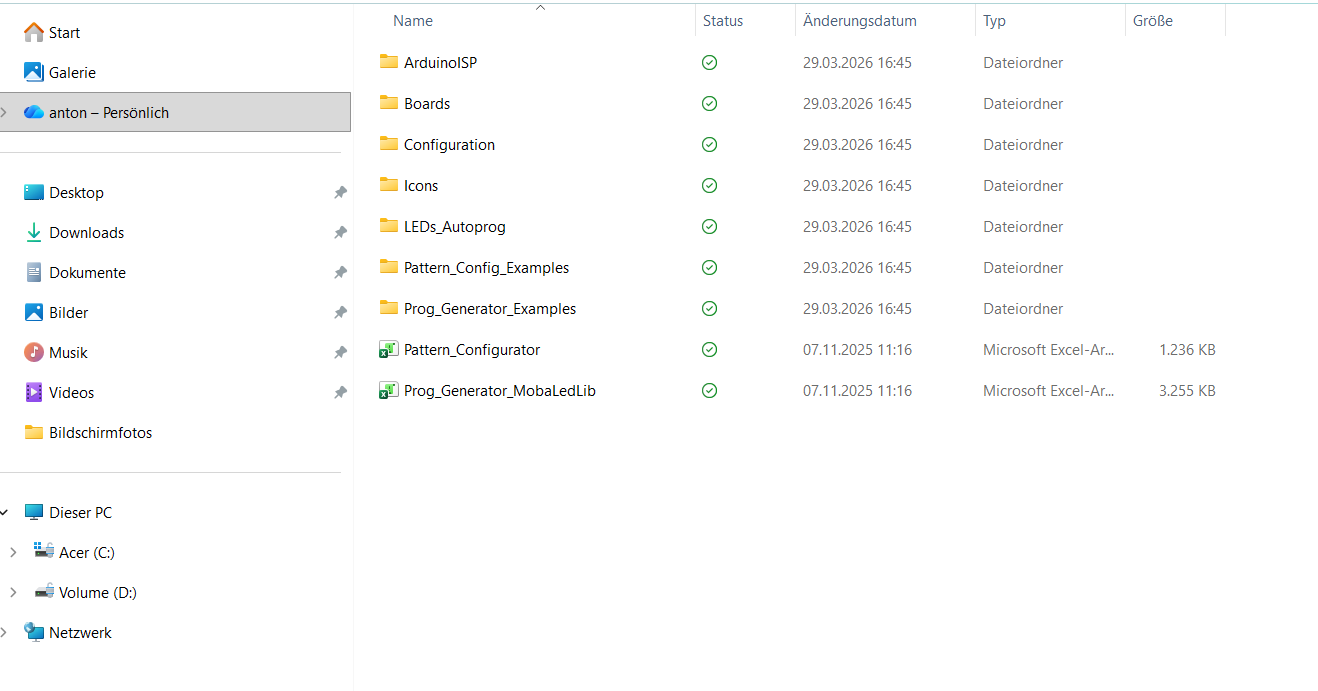1318x691 pixels.
Task: Select the Start item in navigation pane
Action: coord(64,33)
